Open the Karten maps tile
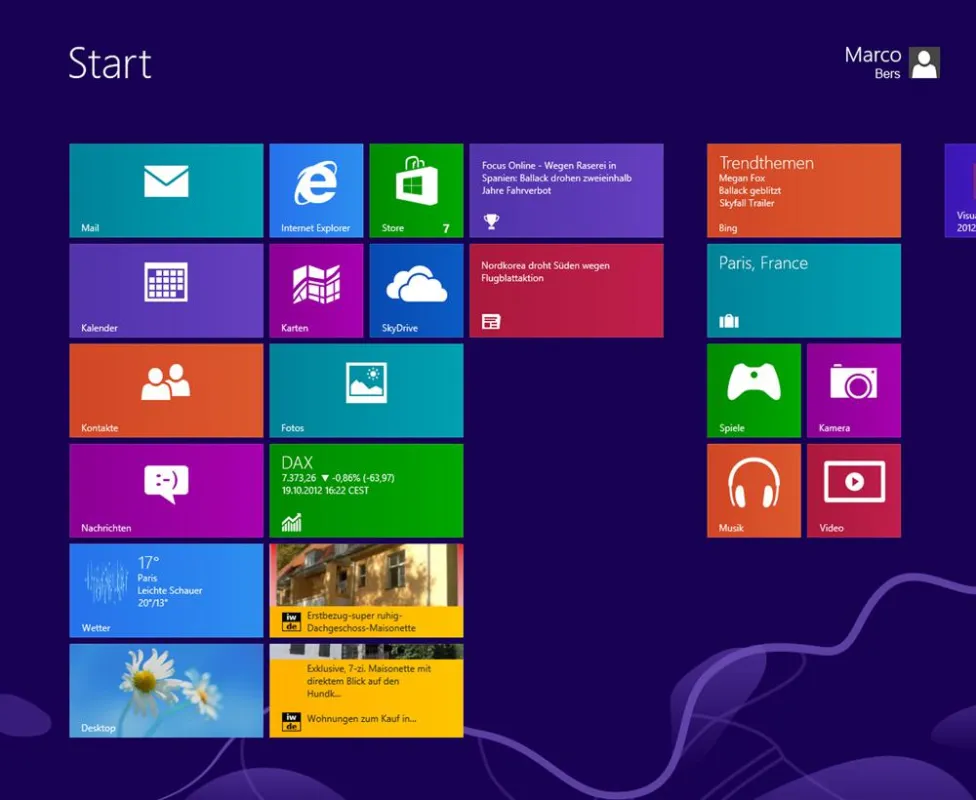 (316, 291)
